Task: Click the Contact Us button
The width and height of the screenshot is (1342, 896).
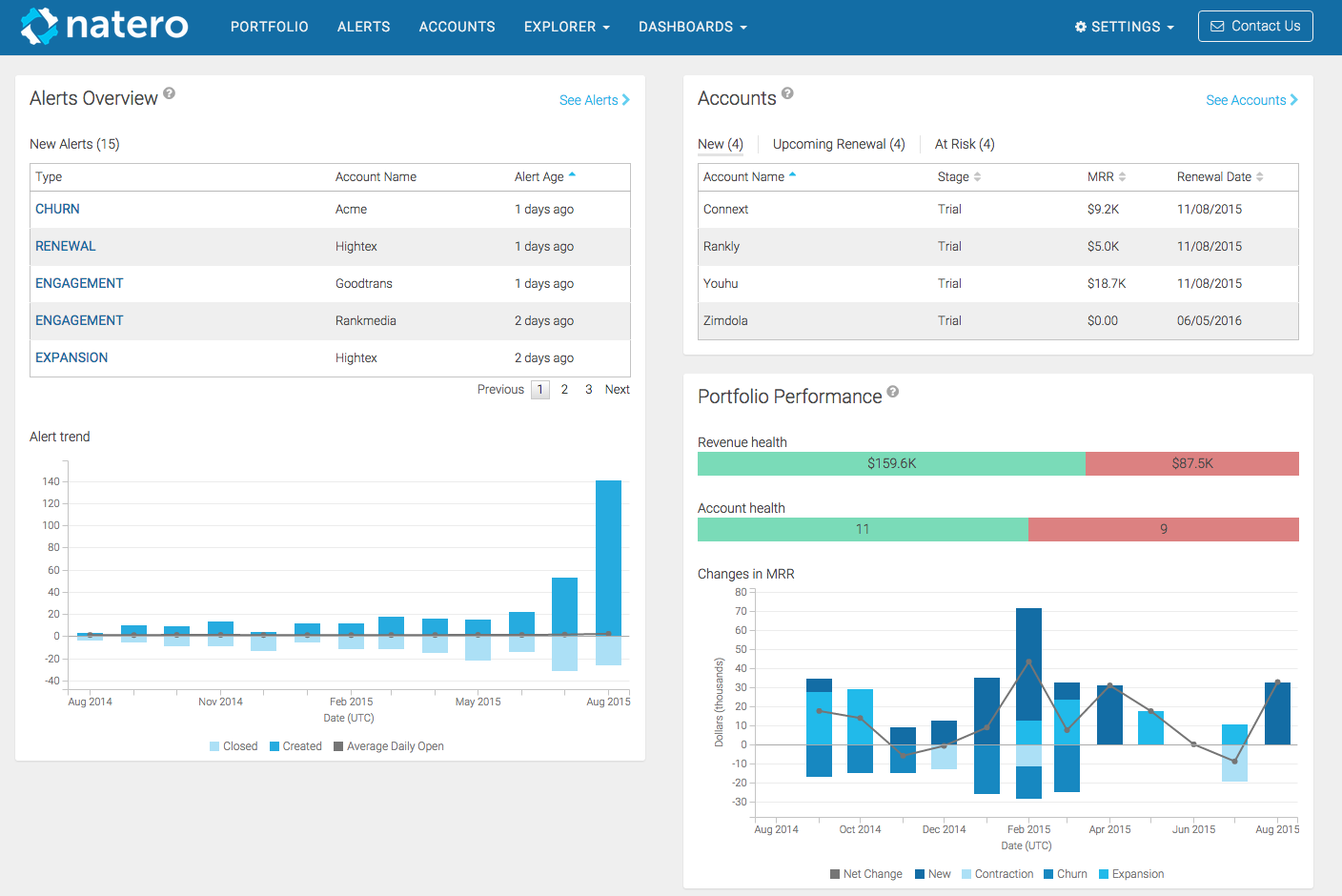Action: pyautogui.click(x=1254, y=27)
